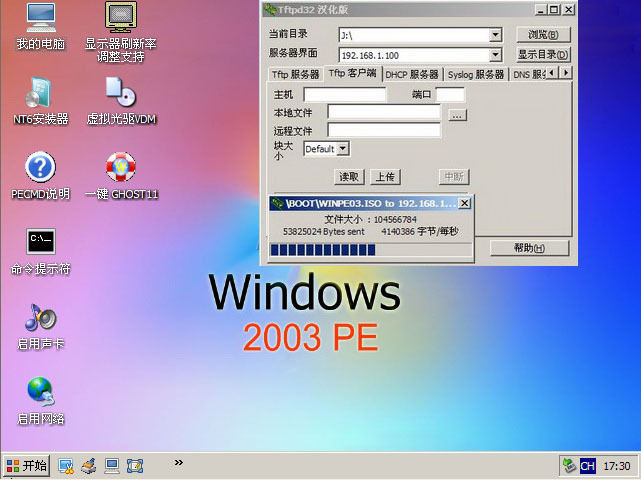Click the 读取 button
This screenshot has height=480, width=641.
[349, 177]
